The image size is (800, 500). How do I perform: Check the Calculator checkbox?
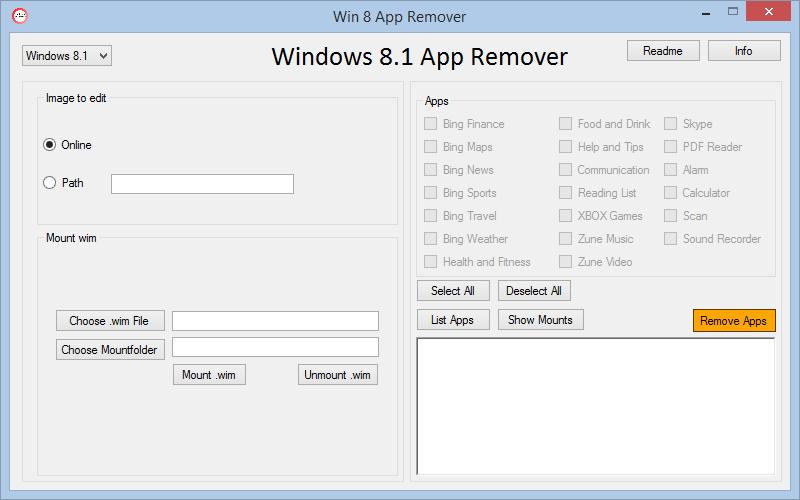coord(670,193)
